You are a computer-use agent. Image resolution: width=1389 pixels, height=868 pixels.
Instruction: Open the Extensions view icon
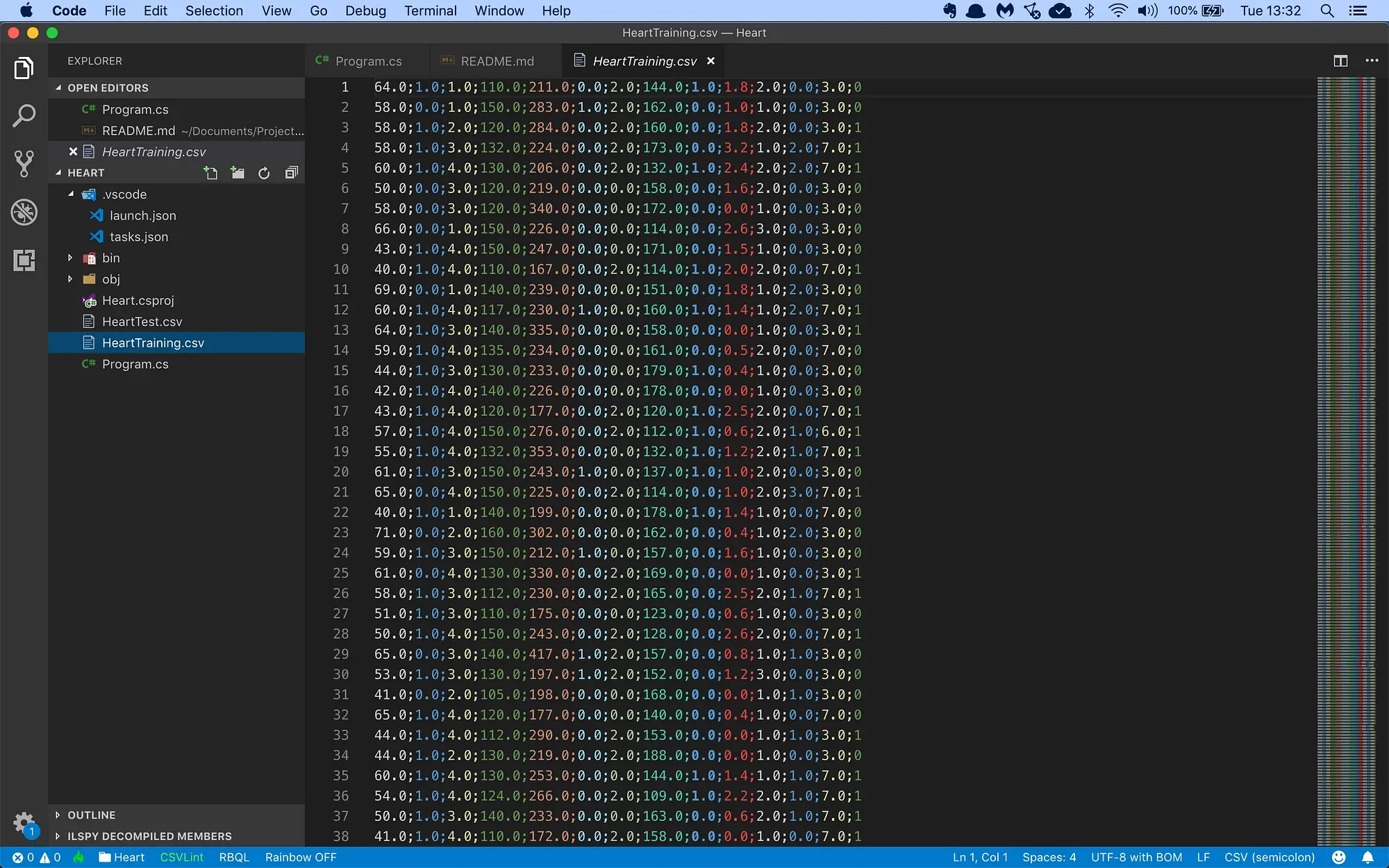pyautogui.click(x=24, y=260)
